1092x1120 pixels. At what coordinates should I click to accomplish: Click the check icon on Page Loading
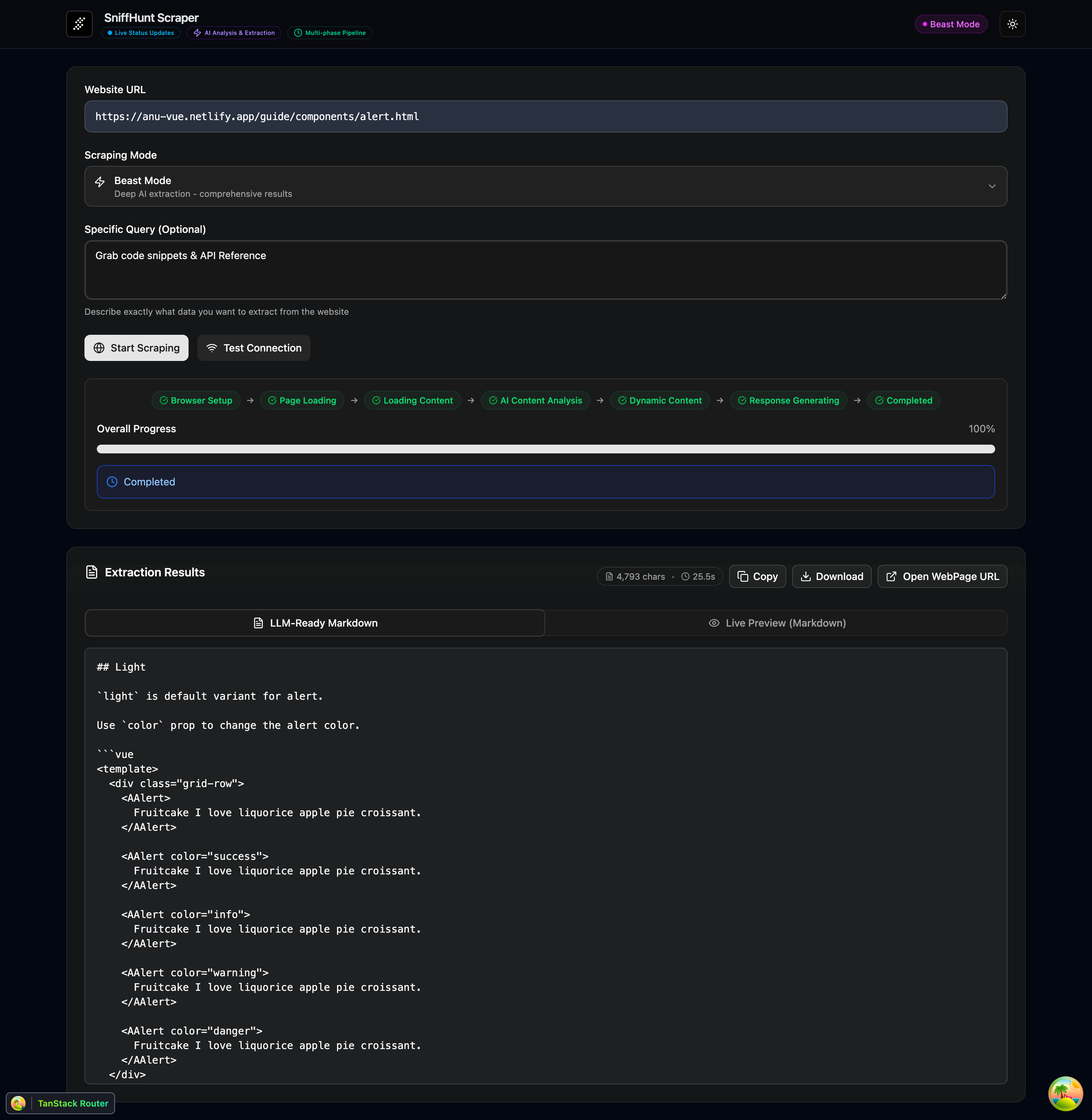272,400
